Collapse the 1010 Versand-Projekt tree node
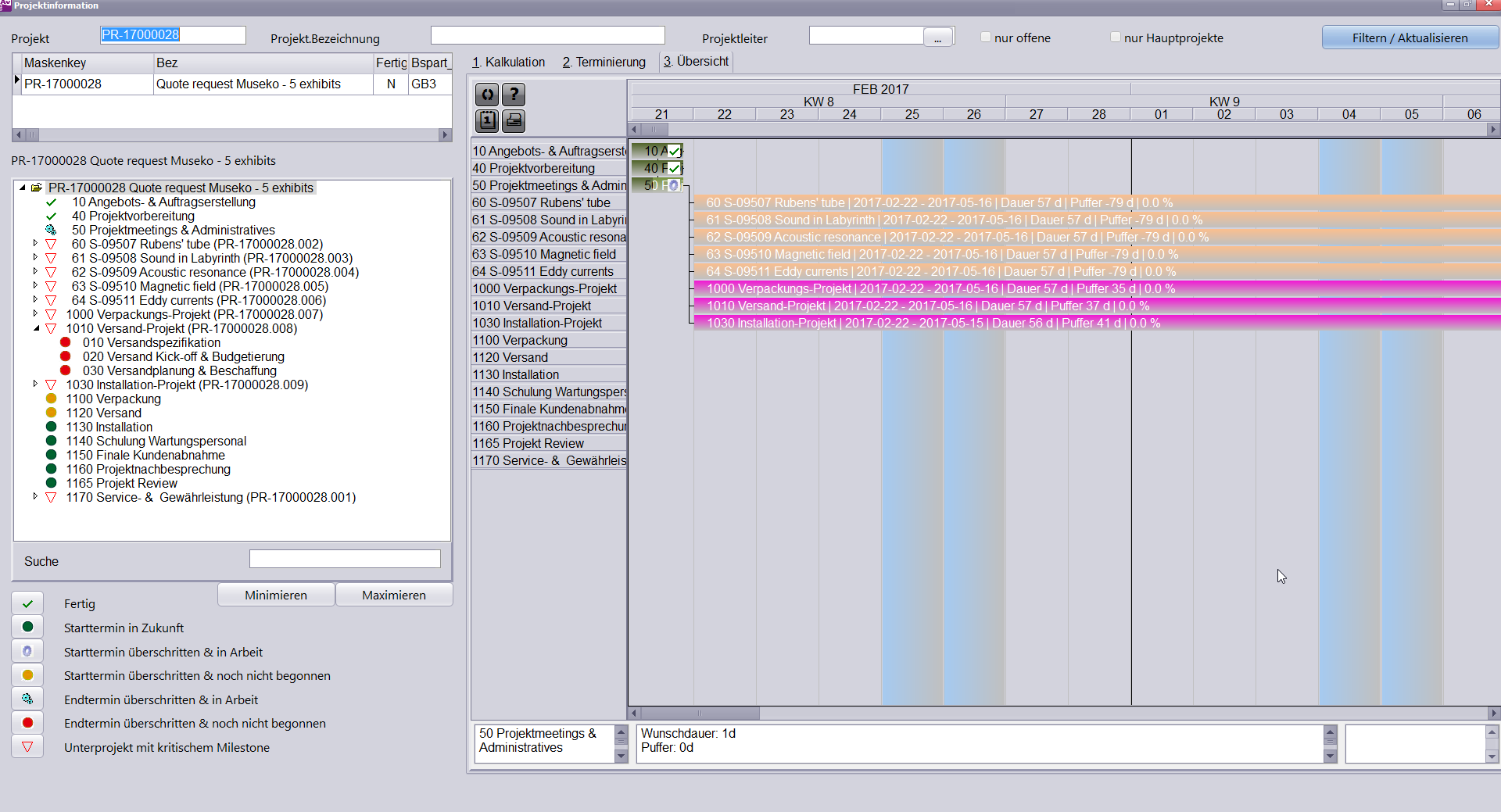1501x812 pixels. click(36, 328)
